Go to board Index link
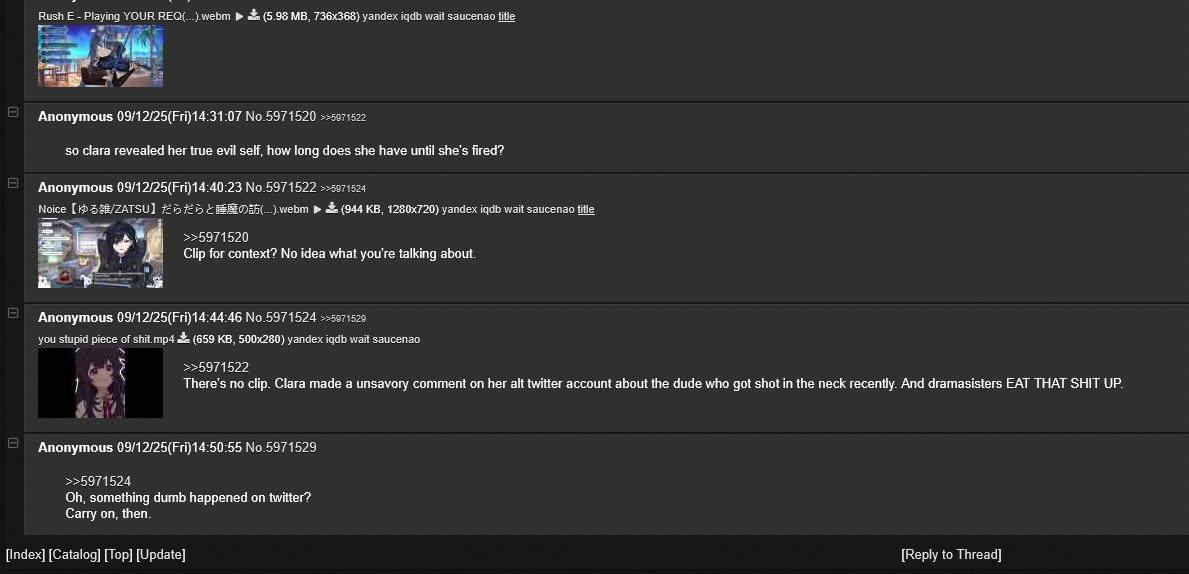The height and width of the screenshot is (574, 1189). [25, 554]
